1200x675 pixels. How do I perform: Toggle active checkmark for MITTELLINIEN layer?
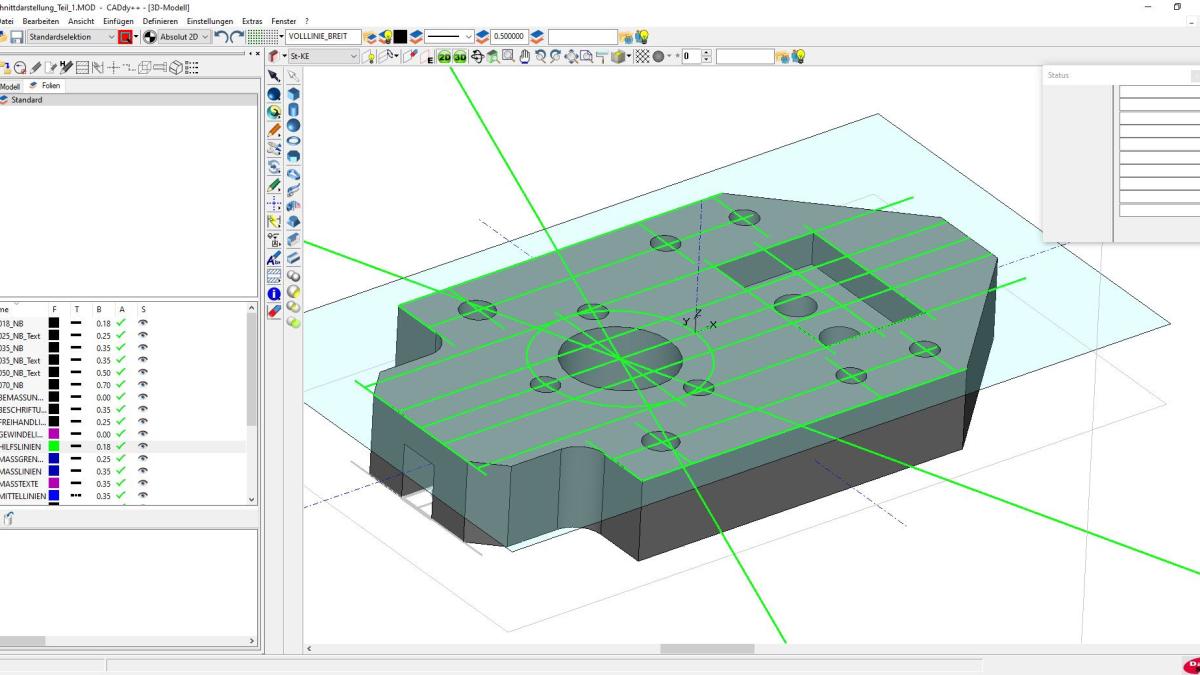[x=121, y=495]
